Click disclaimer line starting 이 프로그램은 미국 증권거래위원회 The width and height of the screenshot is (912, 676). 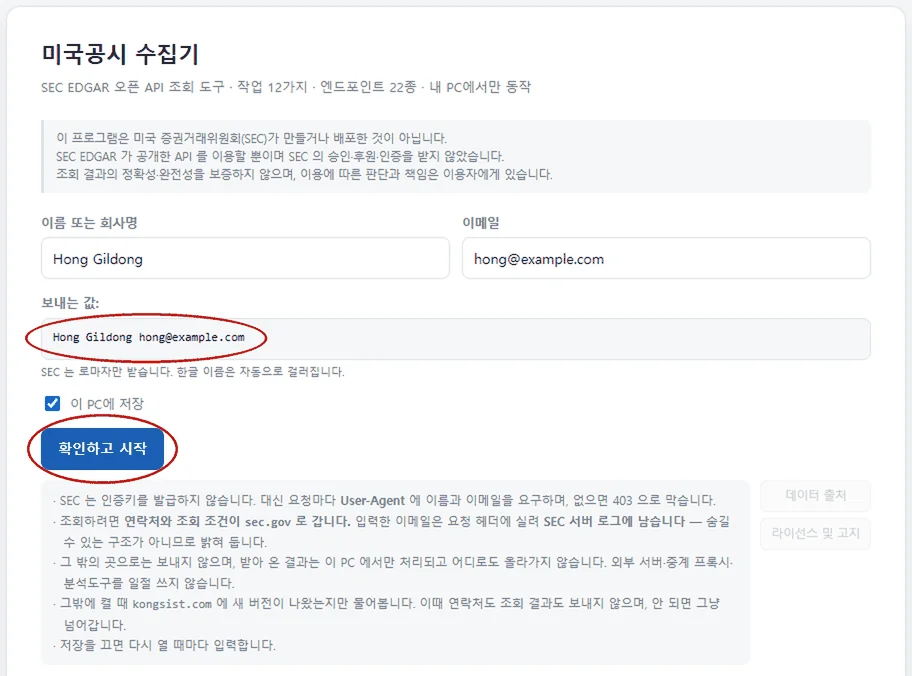coord(251,138)
